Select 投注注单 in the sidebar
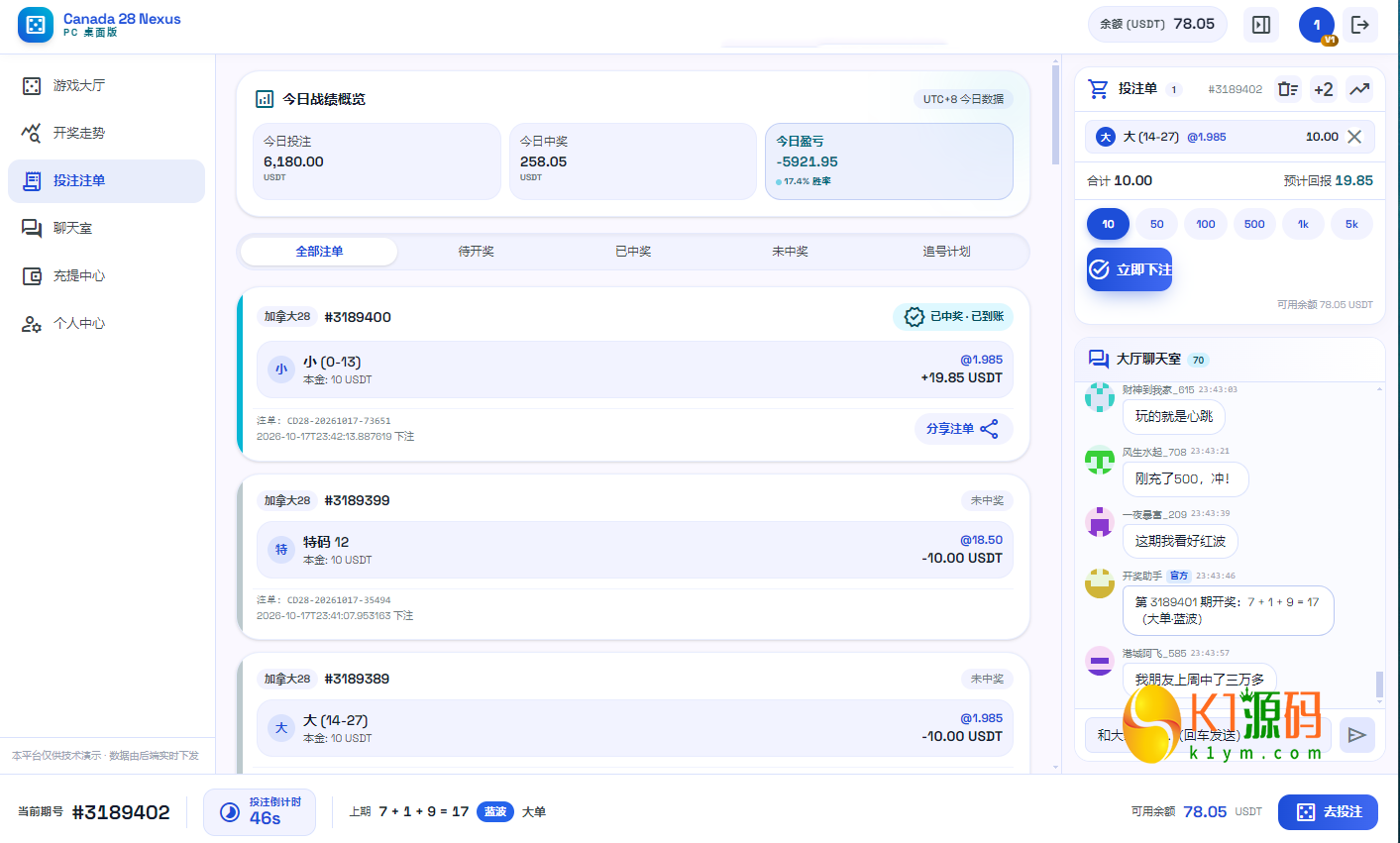Screen dimensions: 1400x843 (107, 180)
